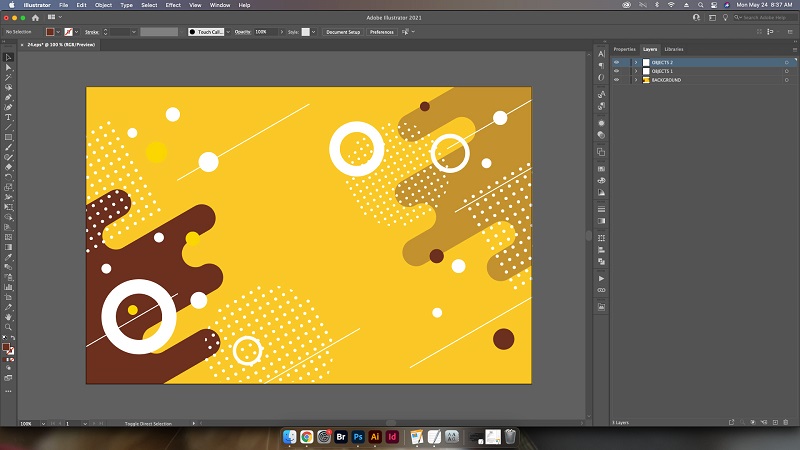Hide the OBJECTS 2 layer
The height and width of the screenshot is (450, 800).
pyautogui.click(x=616, y=62)
